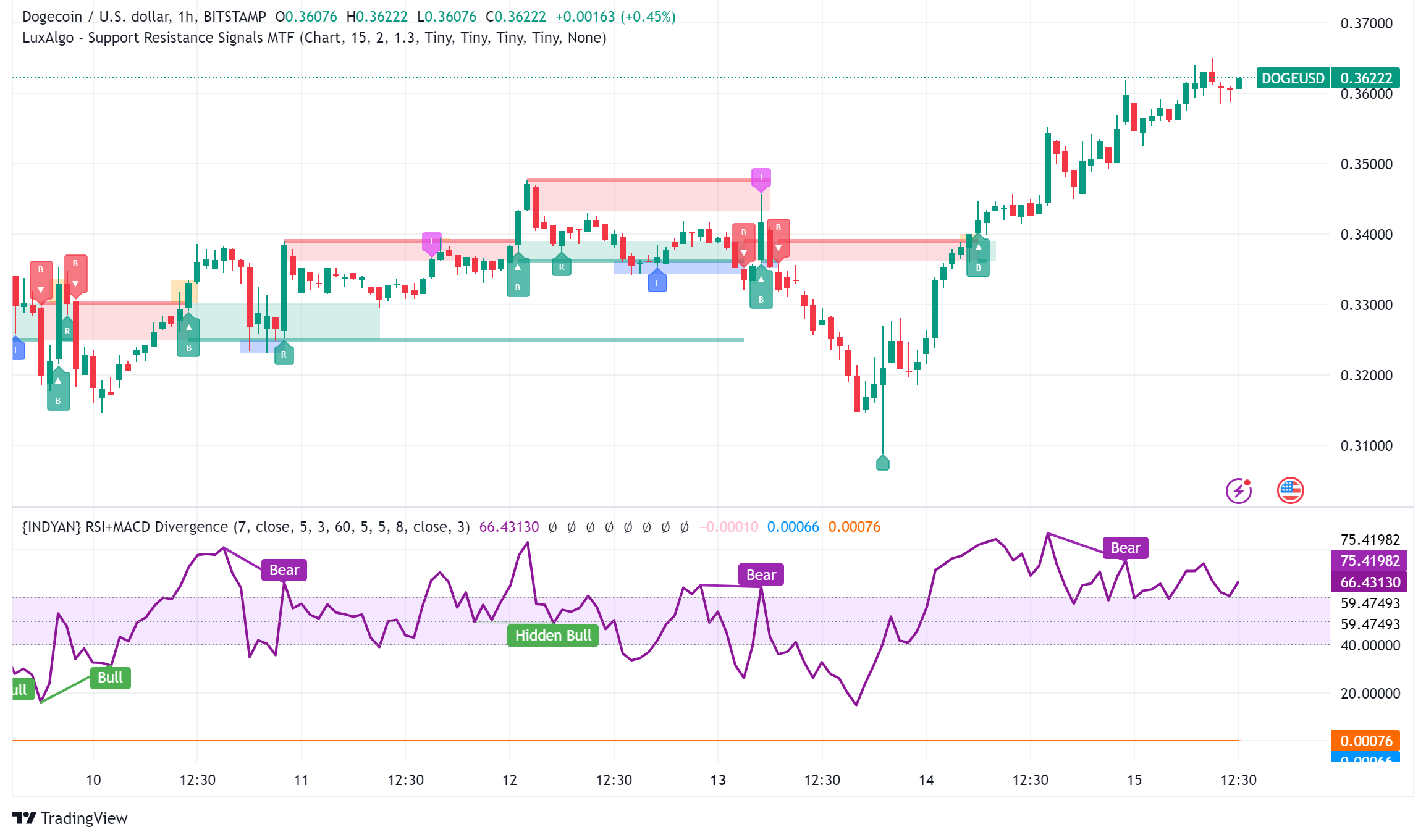Click the +0.00163 (+0.45%) change value
The height and width of the screenshot is (840, 1426).
(x=615, y=17)
